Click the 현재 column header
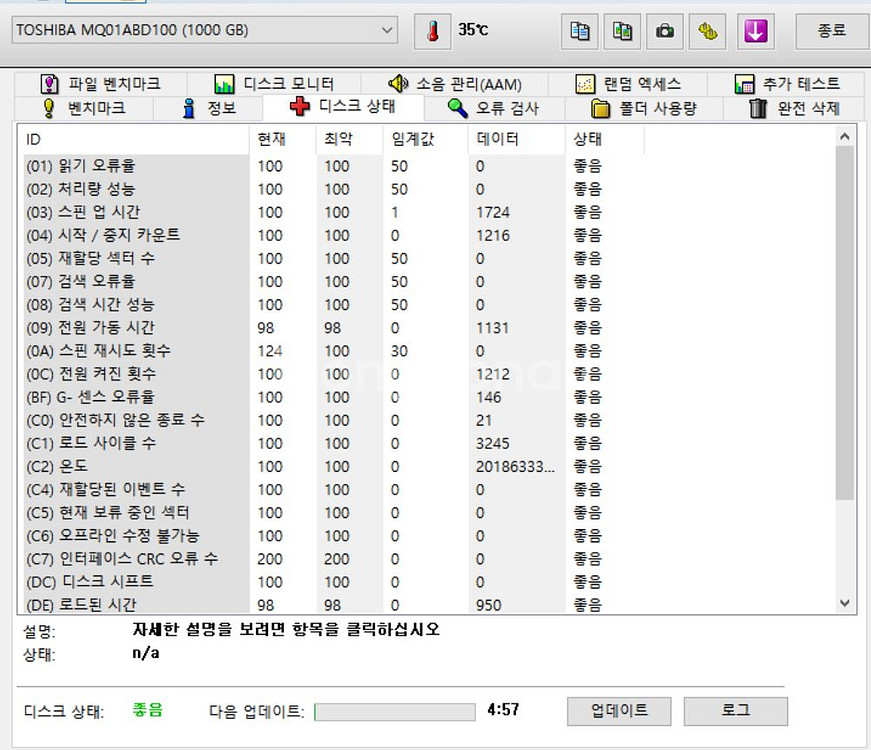Viewport: 871px width, 750px height. coord(283,139)
